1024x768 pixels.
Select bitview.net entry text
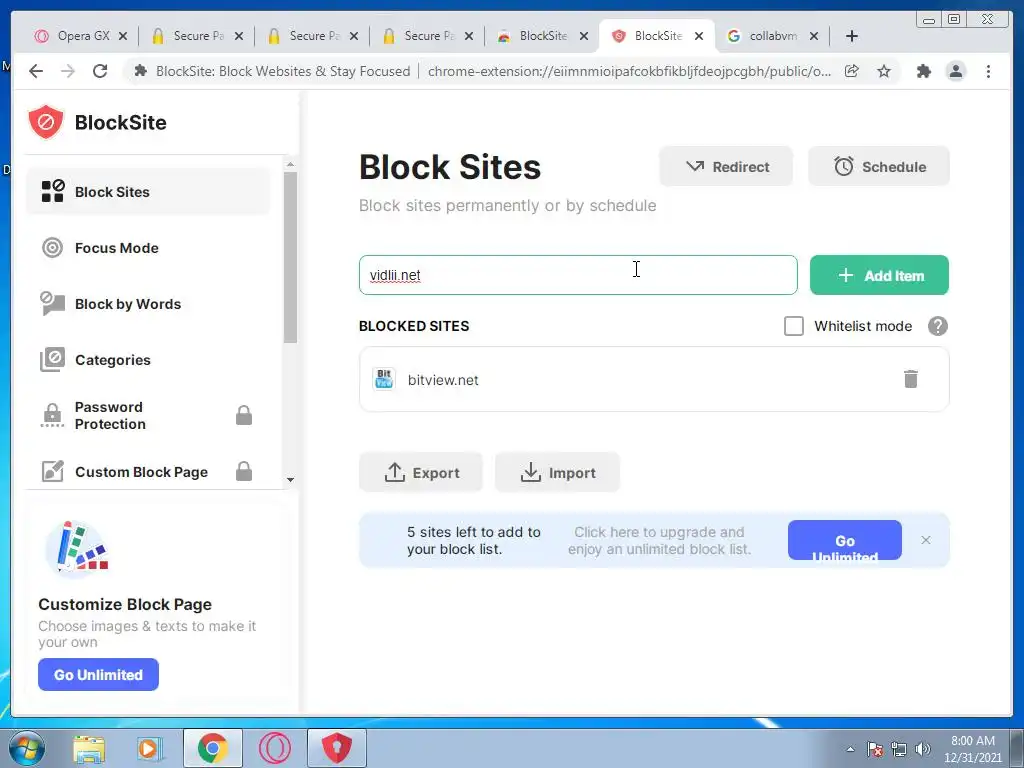(443, 380)
